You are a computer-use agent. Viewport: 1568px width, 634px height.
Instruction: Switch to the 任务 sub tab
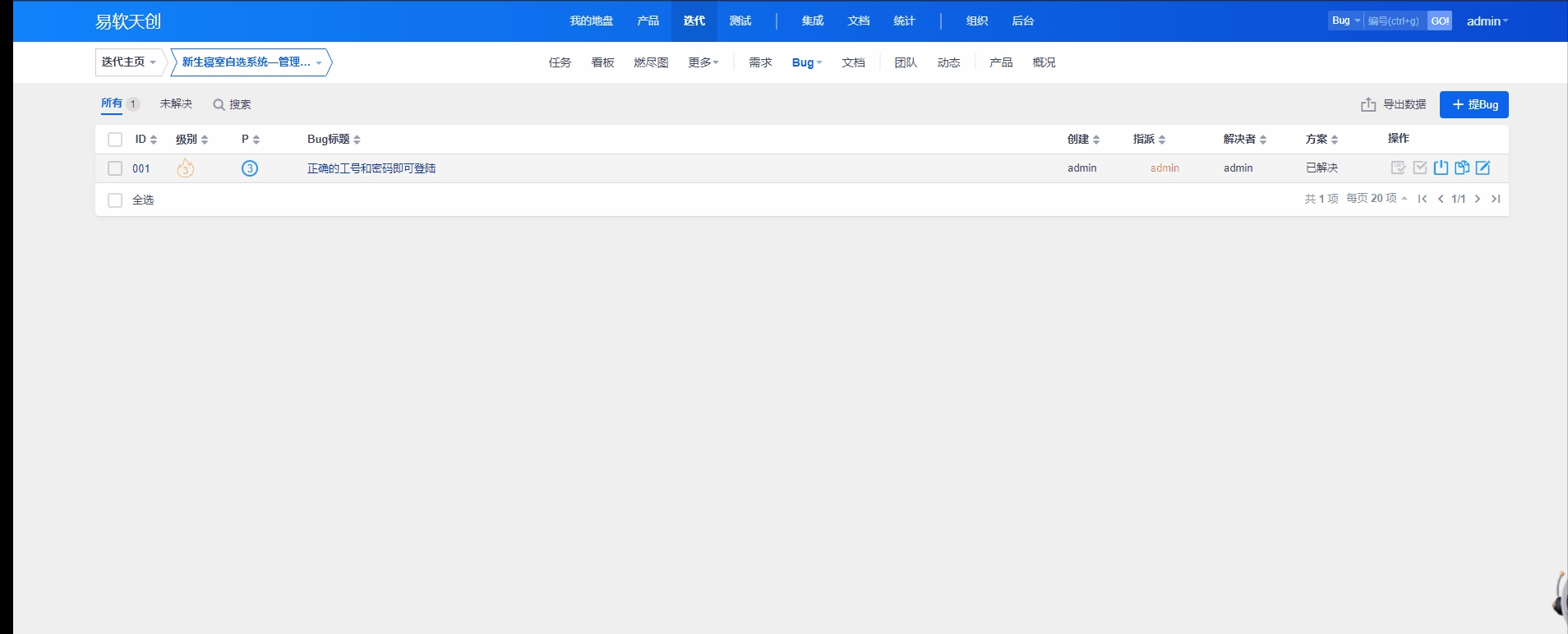560,62
